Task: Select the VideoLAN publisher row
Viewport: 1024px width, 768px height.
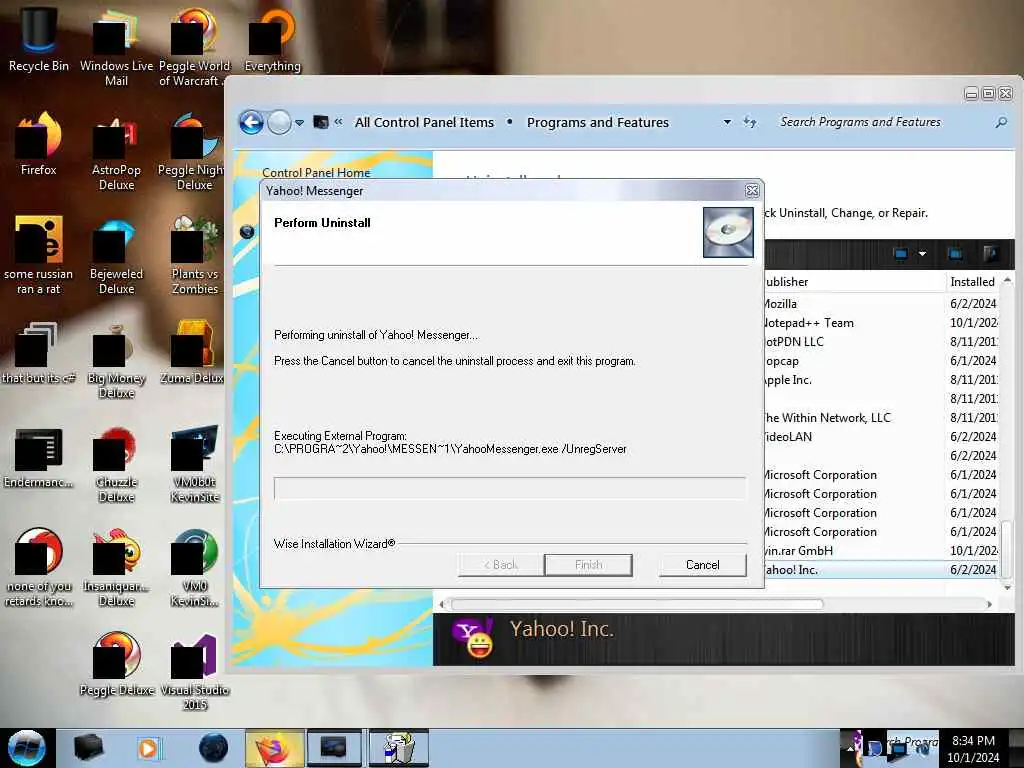Action: [882, 436]
